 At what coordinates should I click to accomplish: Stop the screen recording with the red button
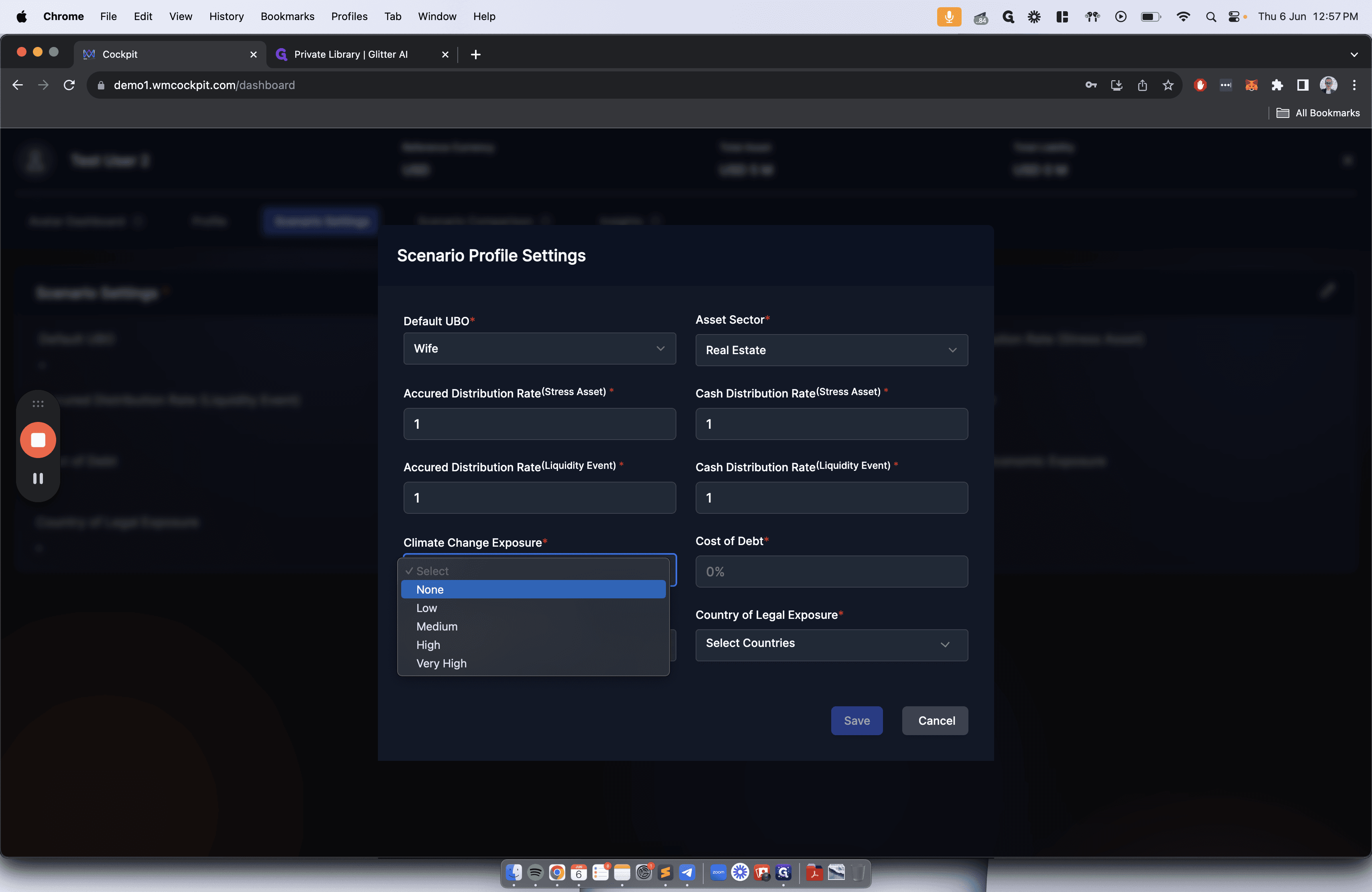[38, 440]
